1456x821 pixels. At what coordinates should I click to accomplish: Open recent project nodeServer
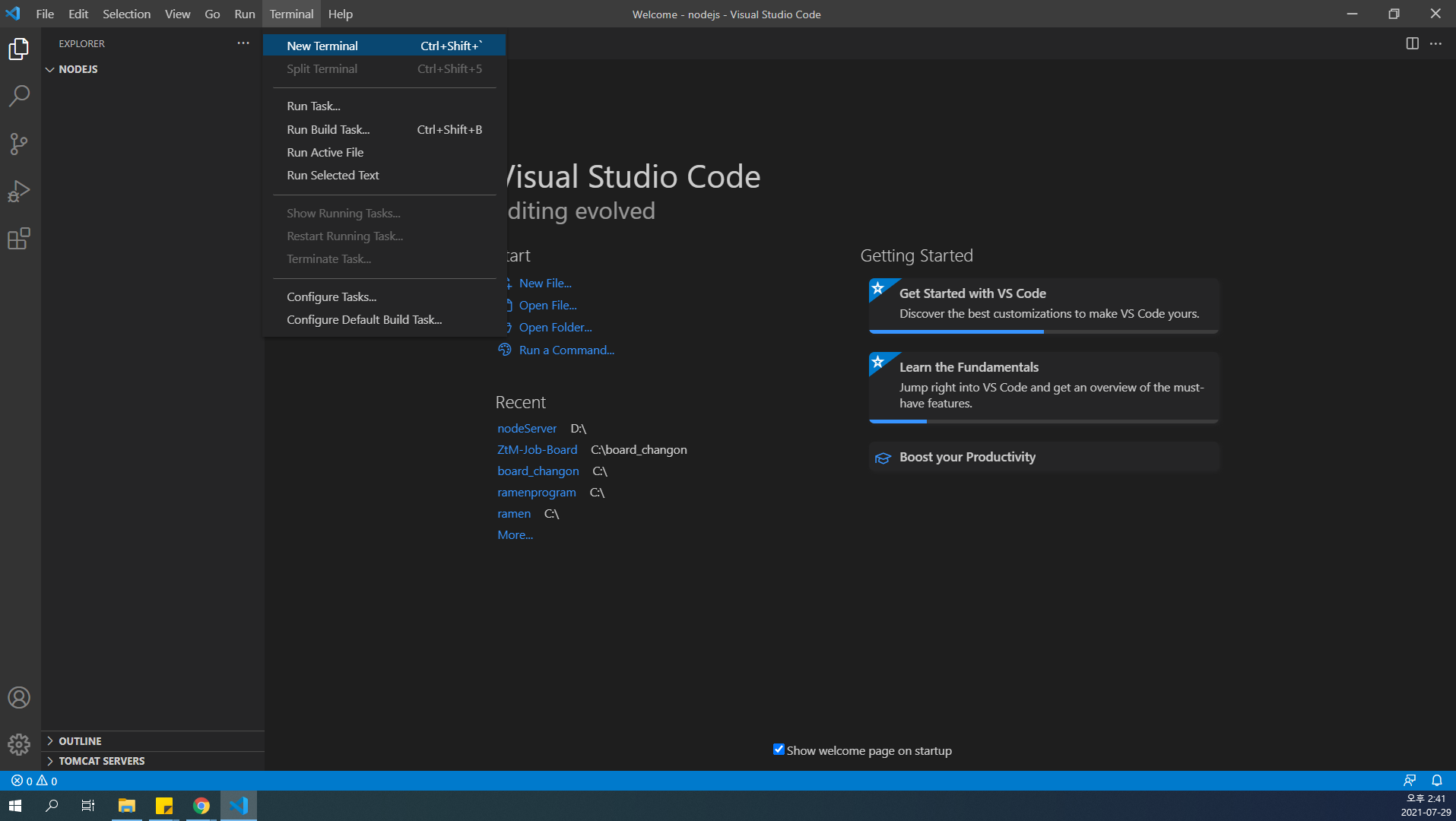click(527, 429)
